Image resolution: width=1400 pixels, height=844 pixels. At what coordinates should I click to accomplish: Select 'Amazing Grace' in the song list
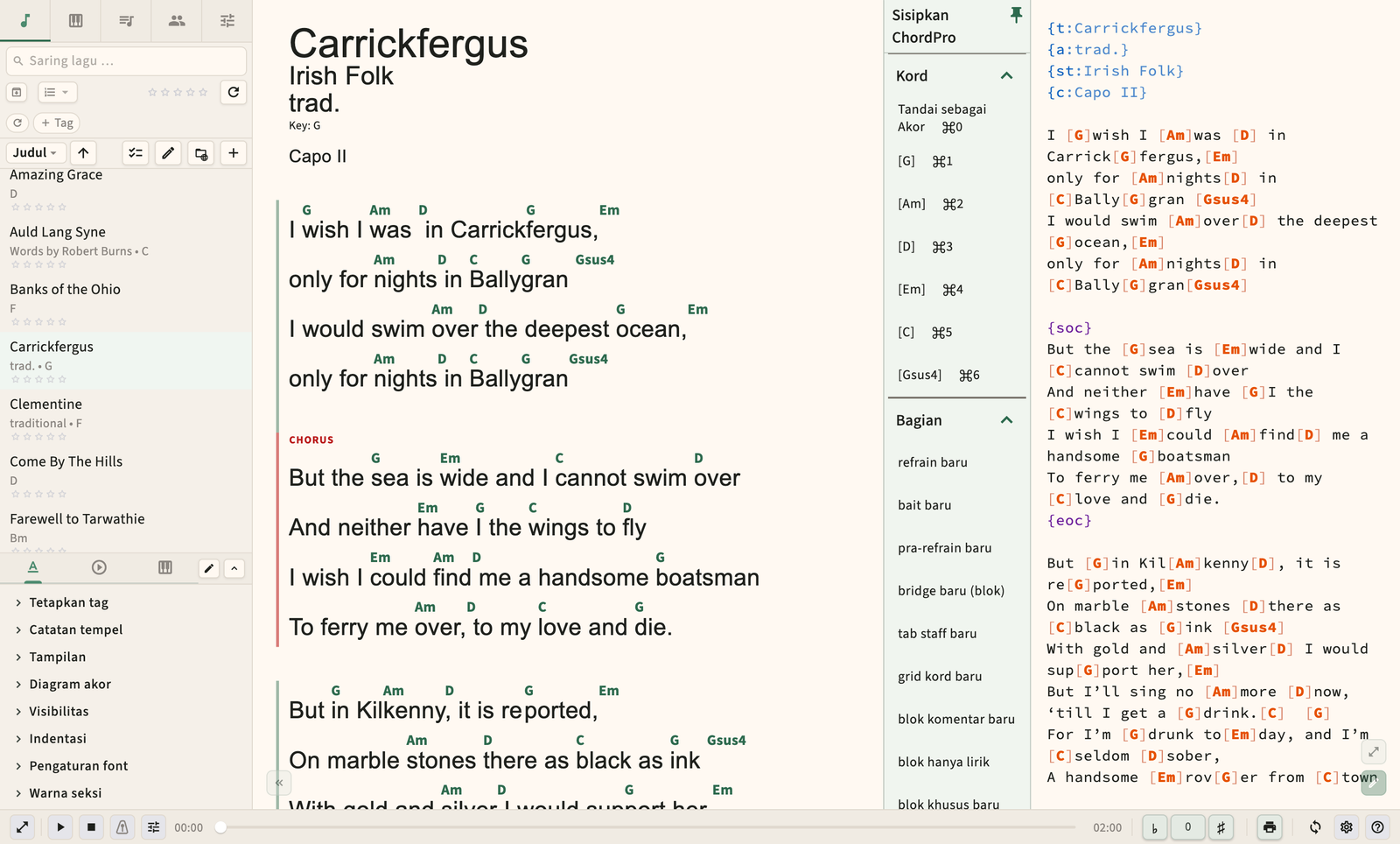pyautogui.click(x=126, y=188)
